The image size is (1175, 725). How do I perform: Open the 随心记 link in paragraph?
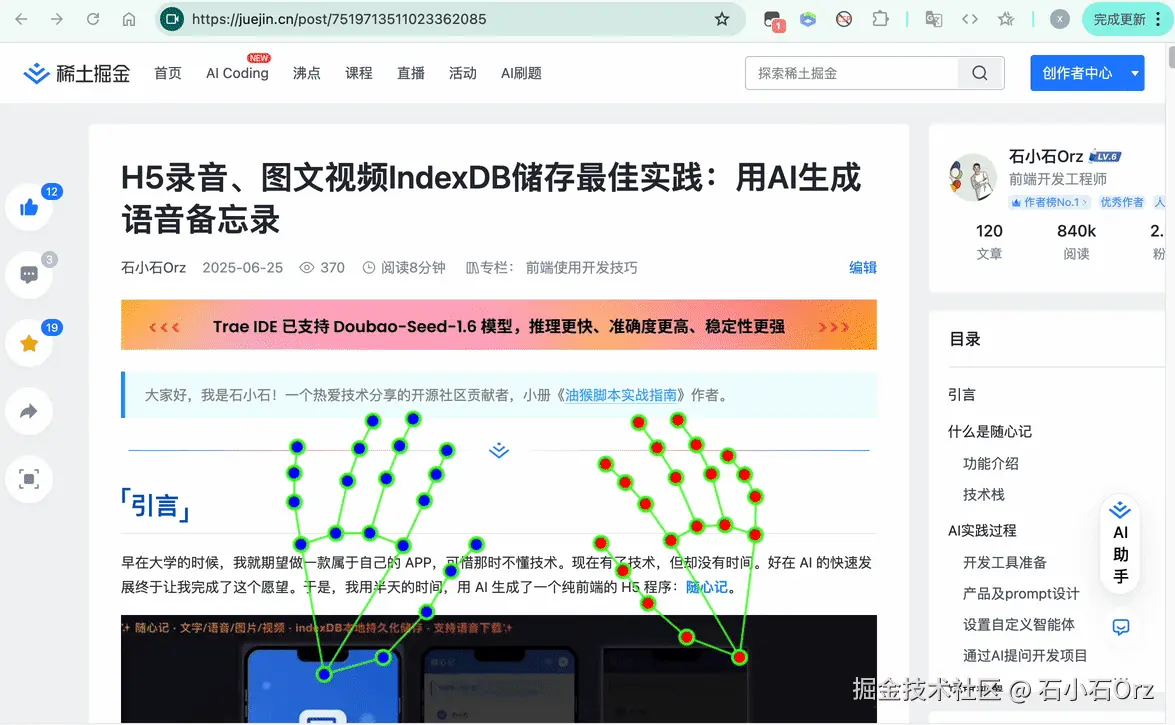click(x=707, y=587)
